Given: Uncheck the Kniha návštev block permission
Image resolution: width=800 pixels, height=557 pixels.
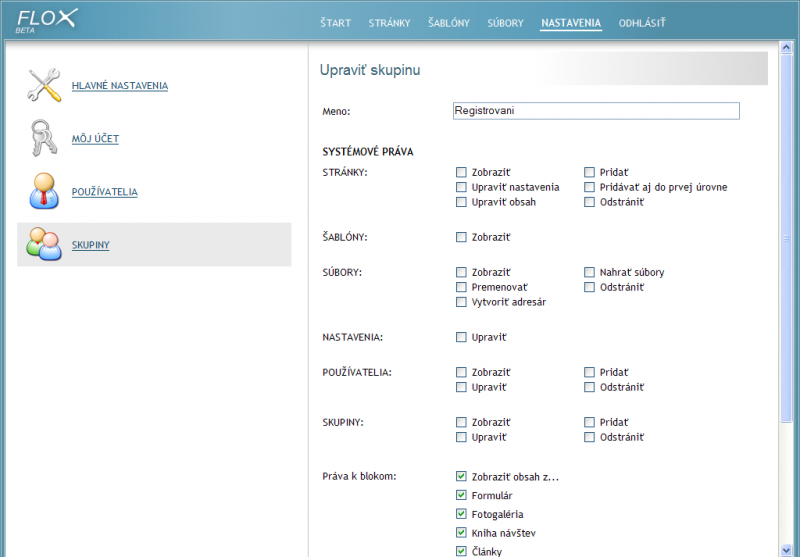Looking at the screenshot, I should tap(461, 533).
